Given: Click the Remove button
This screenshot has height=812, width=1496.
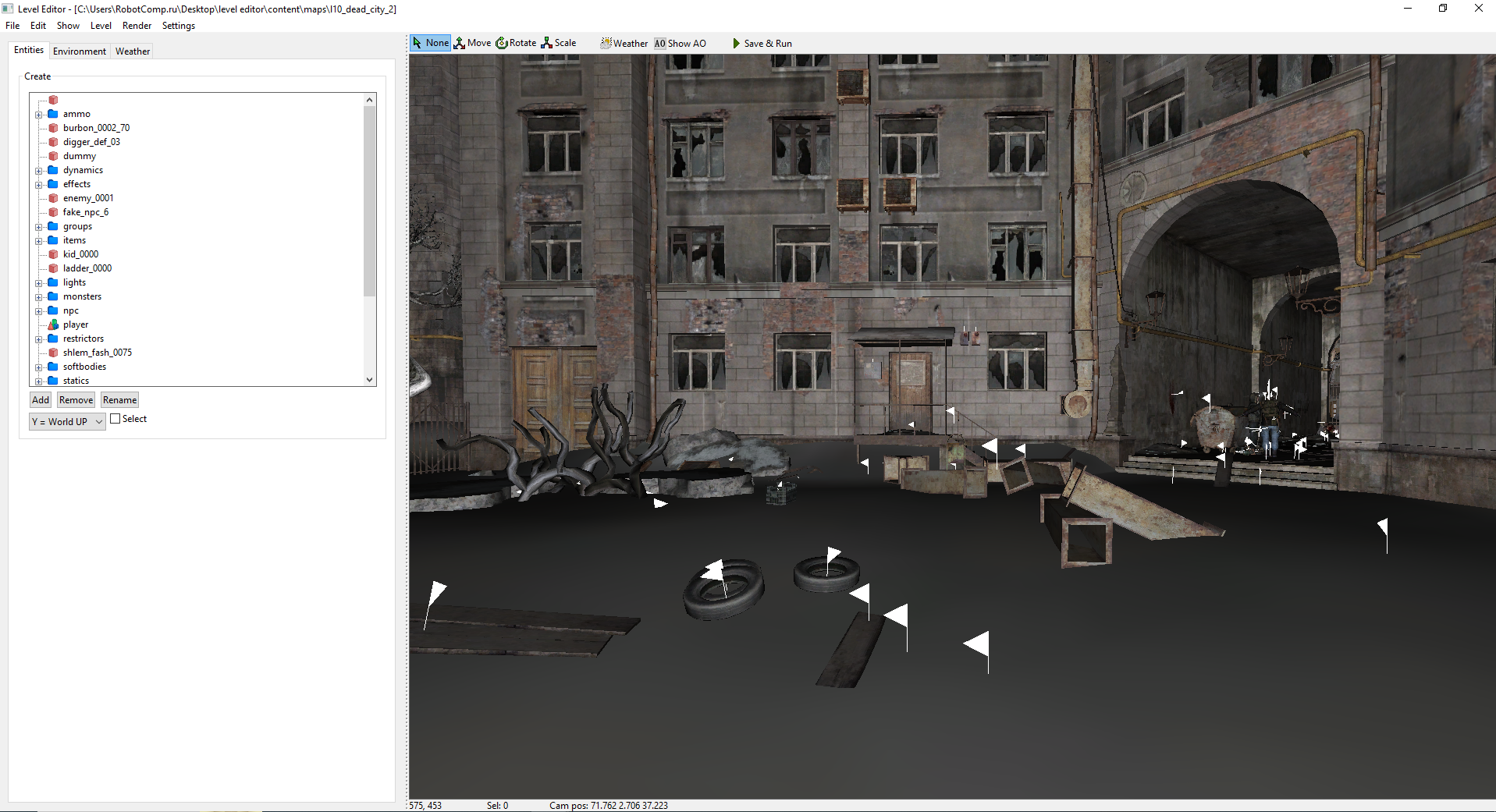Looking at the screenshot, I should pos(76,400).
